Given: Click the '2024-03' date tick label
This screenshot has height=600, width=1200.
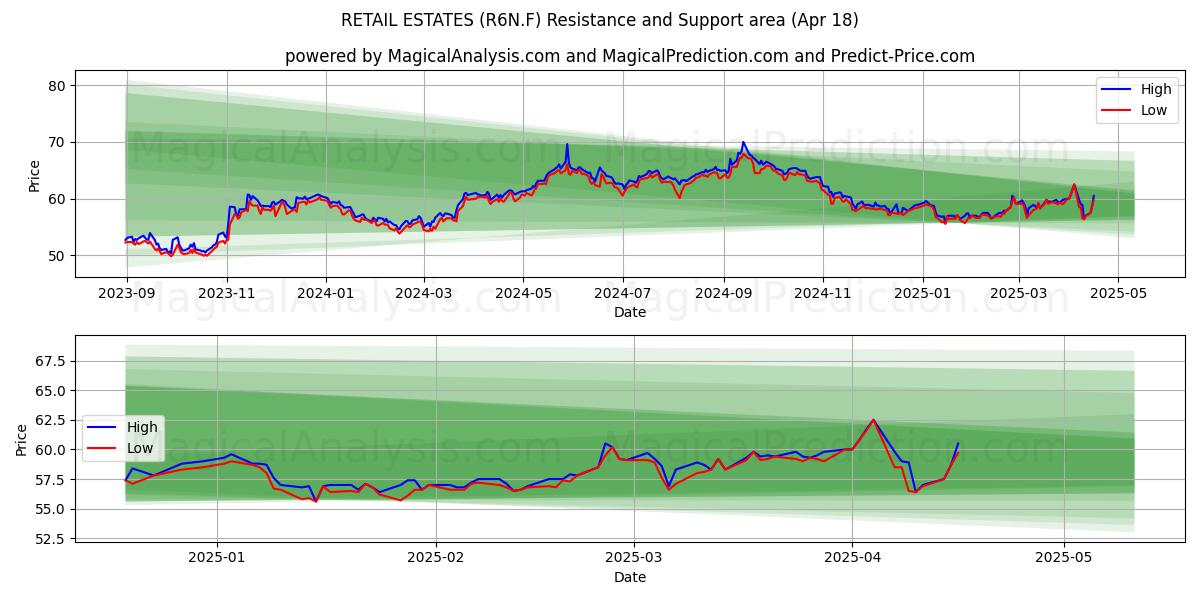Looking at the screenshot, I should coord(424,294).
